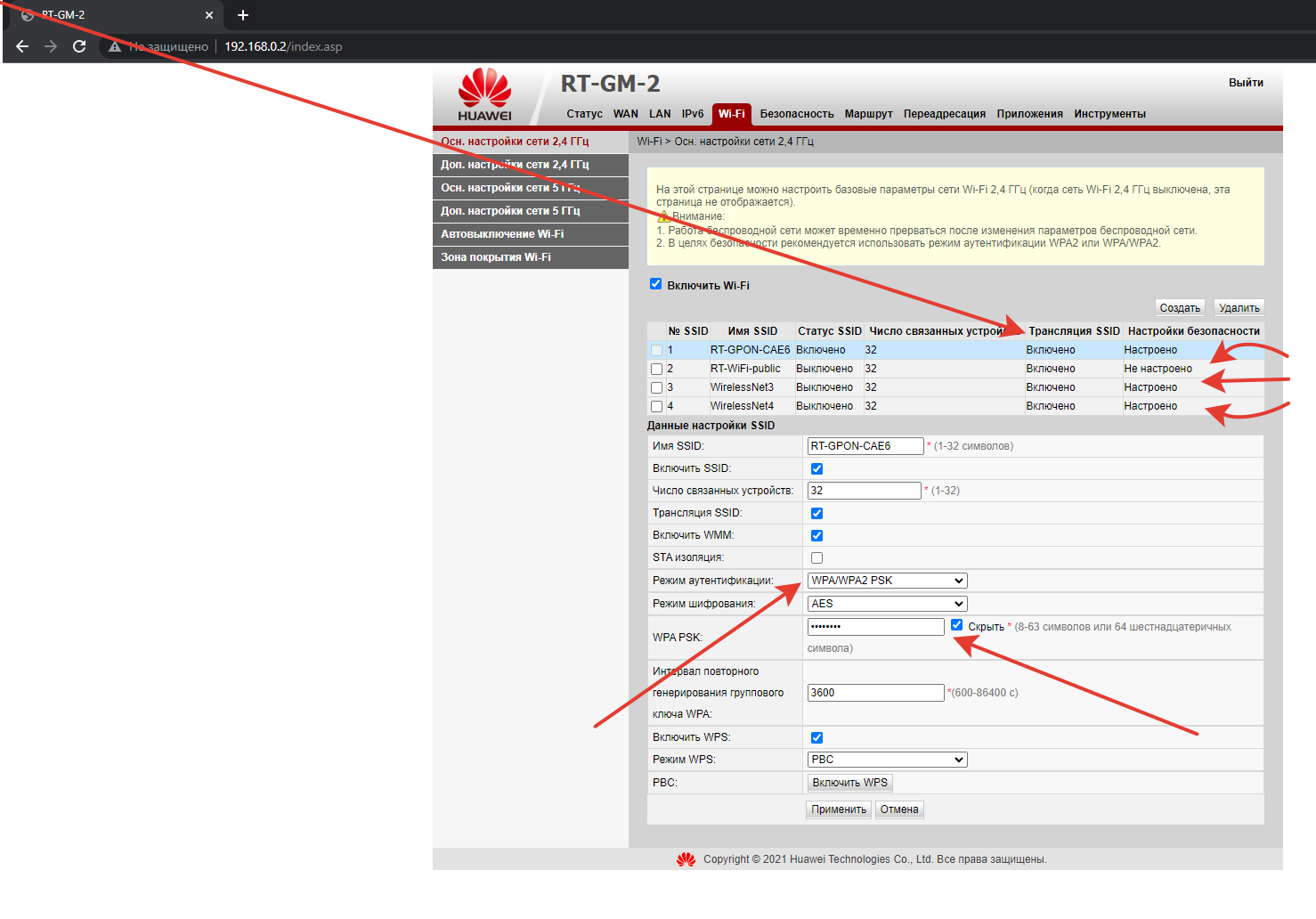The height and width of the screenshot is (919, 1316).
Task: Click the Имя SSID input field
Action: point(865,446)
